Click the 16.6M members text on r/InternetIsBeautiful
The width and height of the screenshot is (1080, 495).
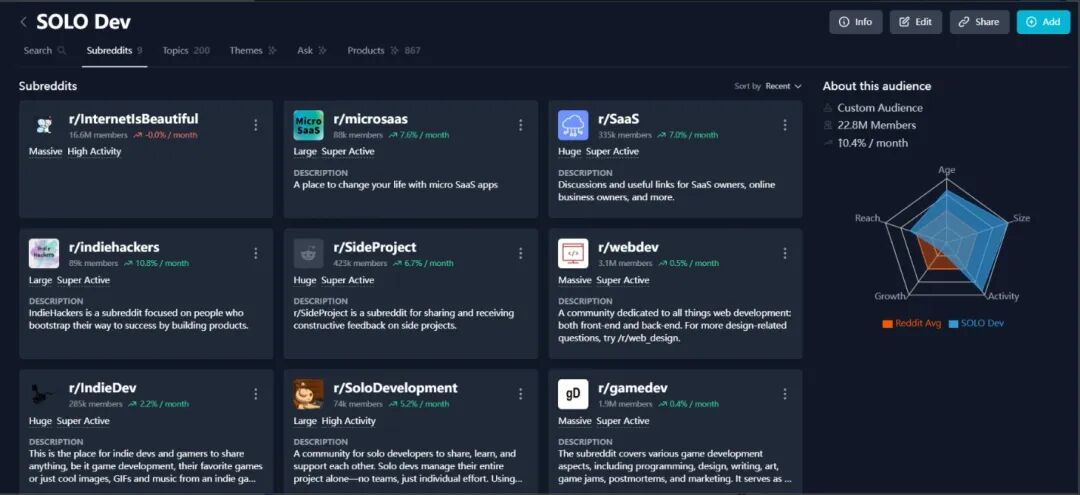[98, 135]
